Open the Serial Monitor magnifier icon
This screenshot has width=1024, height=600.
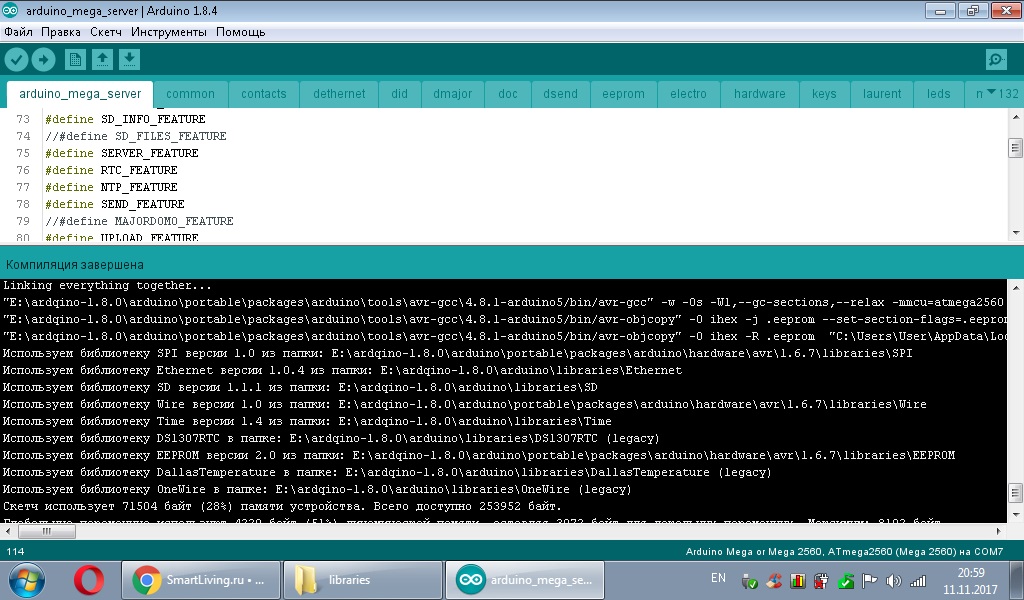(x=996, y=60)
